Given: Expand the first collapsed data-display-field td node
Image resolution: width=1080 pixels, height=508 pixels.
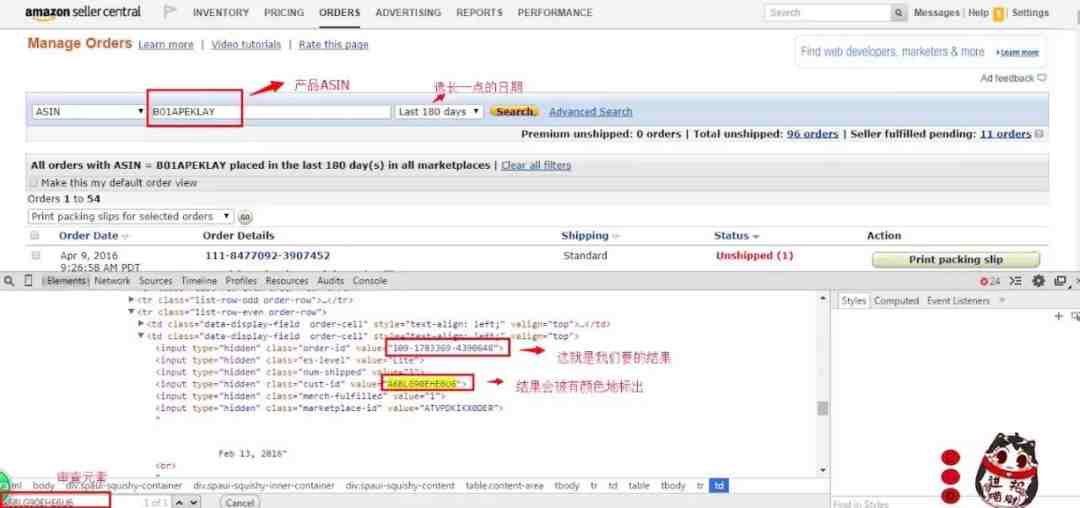Looking at the screenshot, I should coord(141,324).
